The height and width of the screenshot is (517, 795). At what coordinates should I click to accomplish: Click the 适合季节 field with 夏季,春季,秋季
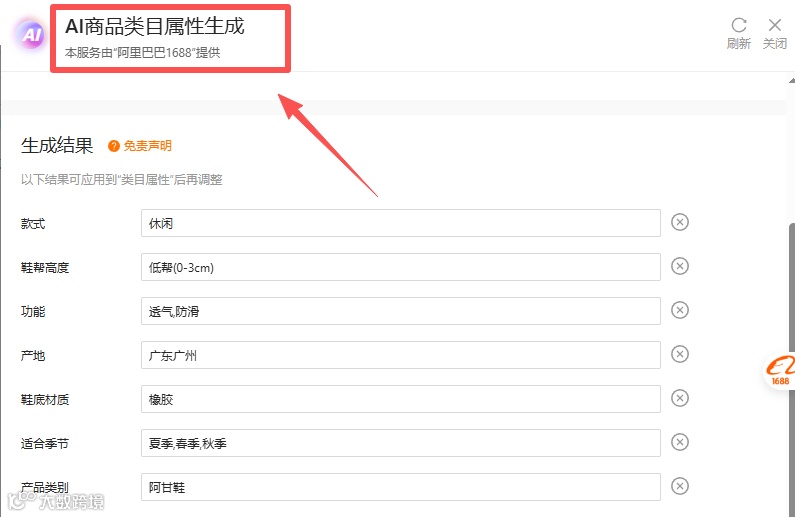401,443
